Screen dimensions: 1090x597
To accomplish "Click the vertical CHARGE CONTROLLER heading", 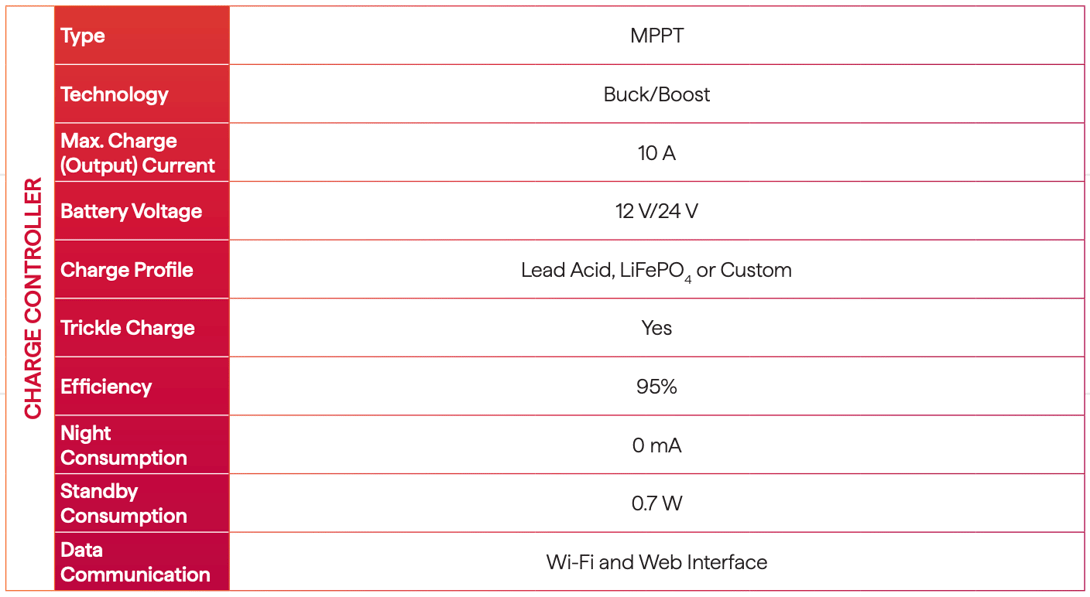I will click(33, 298).
